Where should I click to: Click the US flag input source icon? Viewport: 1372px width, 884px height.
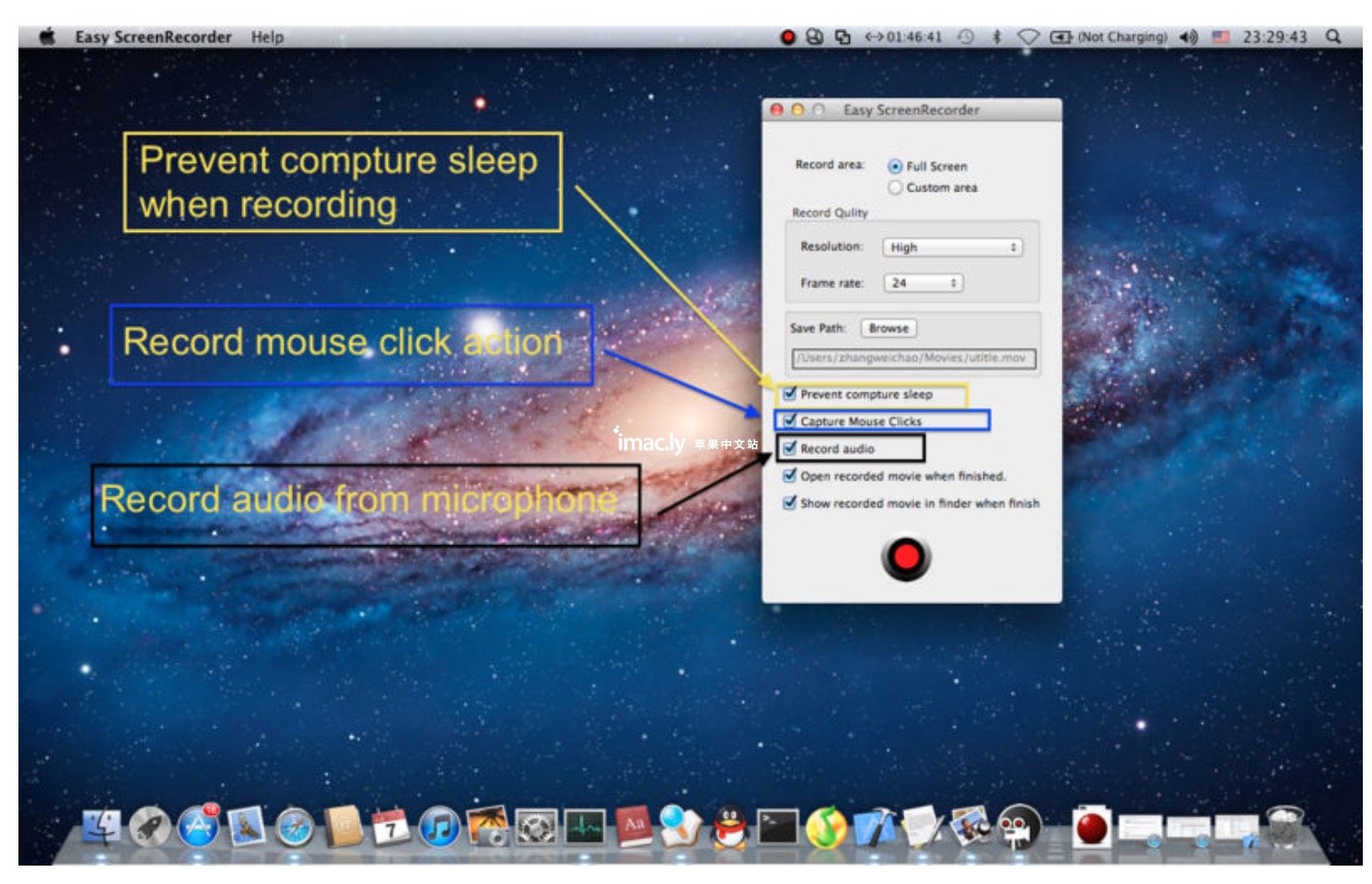tap(1221, 37)
